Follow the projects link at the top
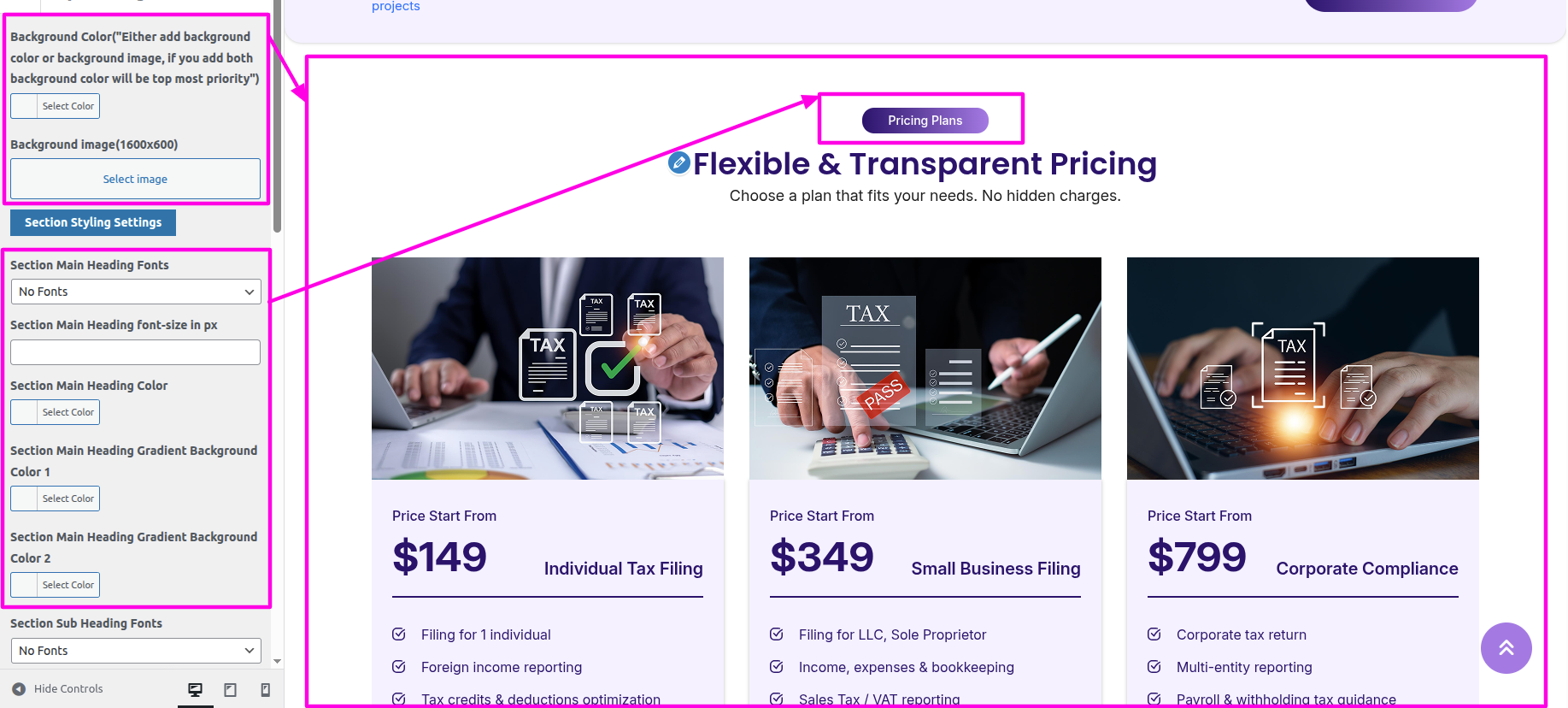The height and width of the screenshot is (708, 1568). tap(396, 7)
